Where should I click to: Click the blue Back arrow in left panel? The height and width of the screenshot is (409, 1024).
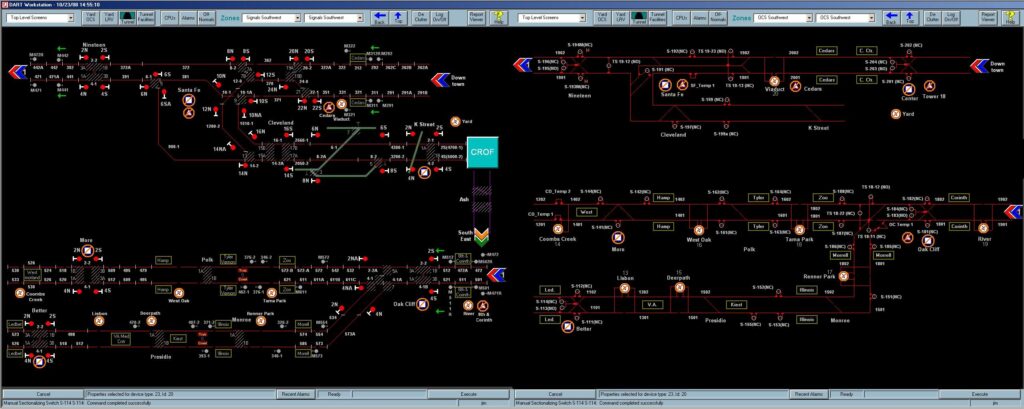coord(379,18)
